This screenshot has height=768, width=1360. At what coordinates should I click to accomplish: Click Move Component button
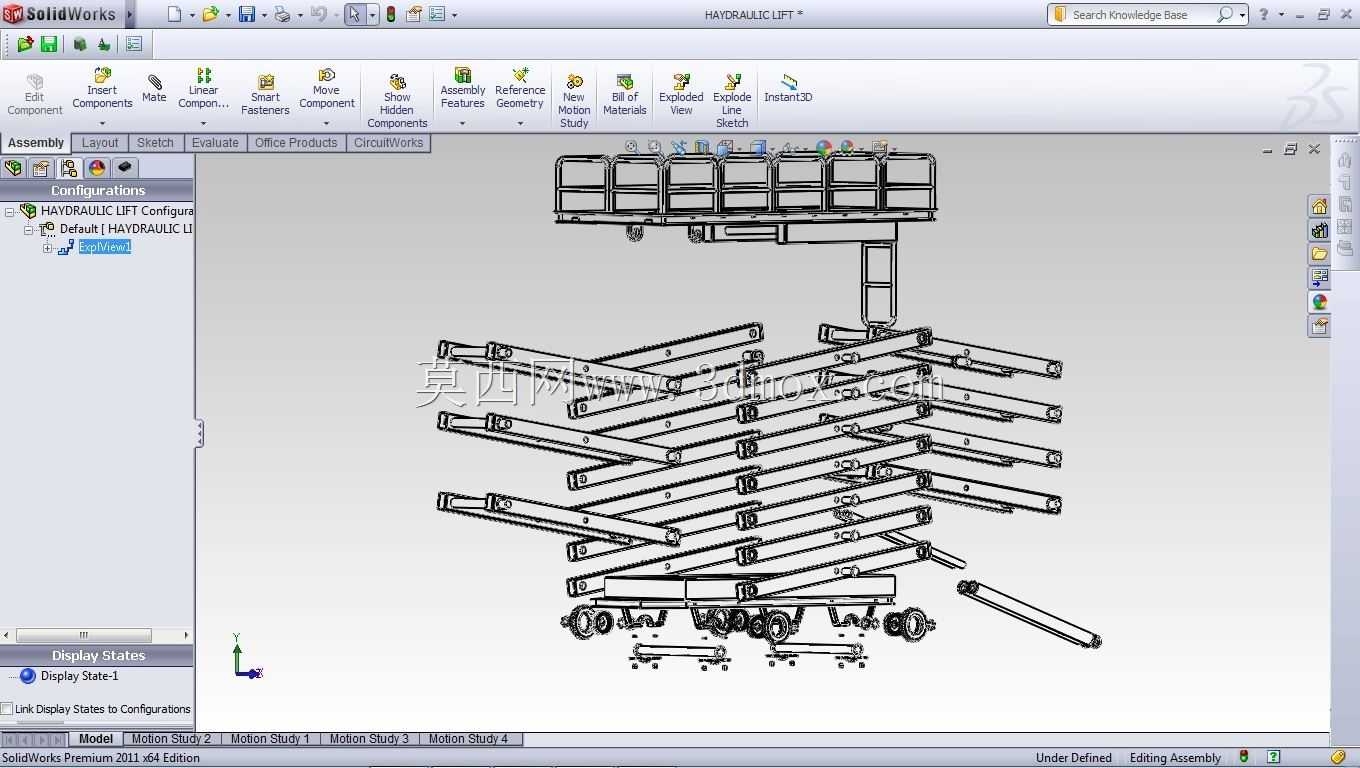coord(327,89)
